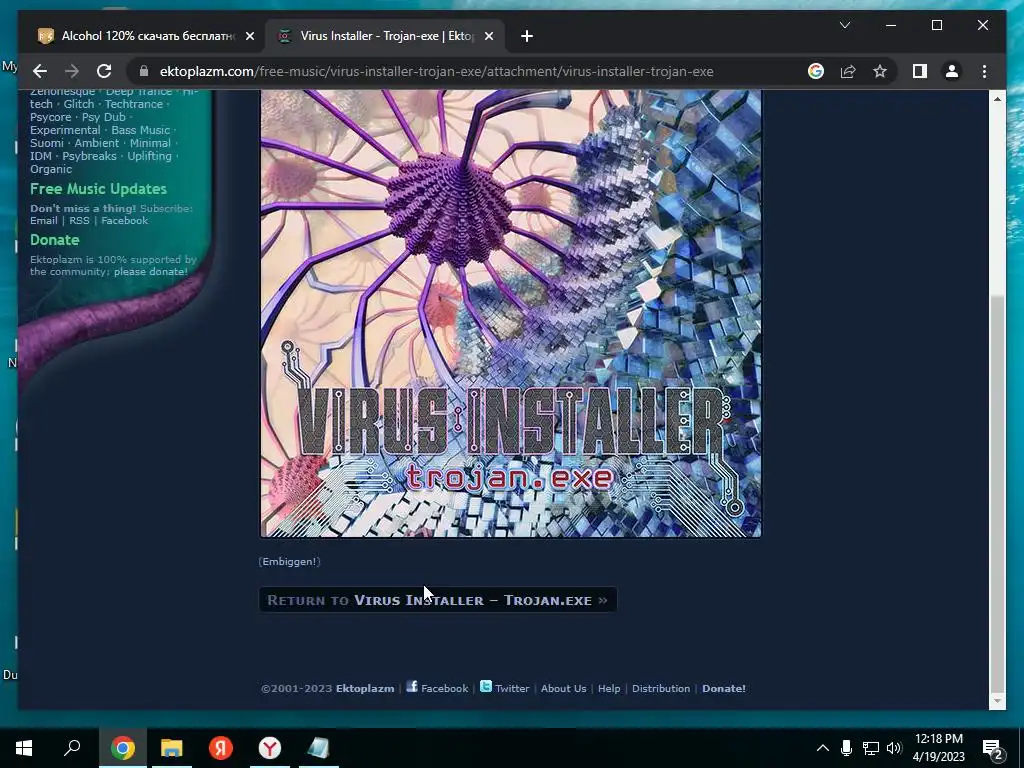Browse the Uplifting genre

point(150,156)
